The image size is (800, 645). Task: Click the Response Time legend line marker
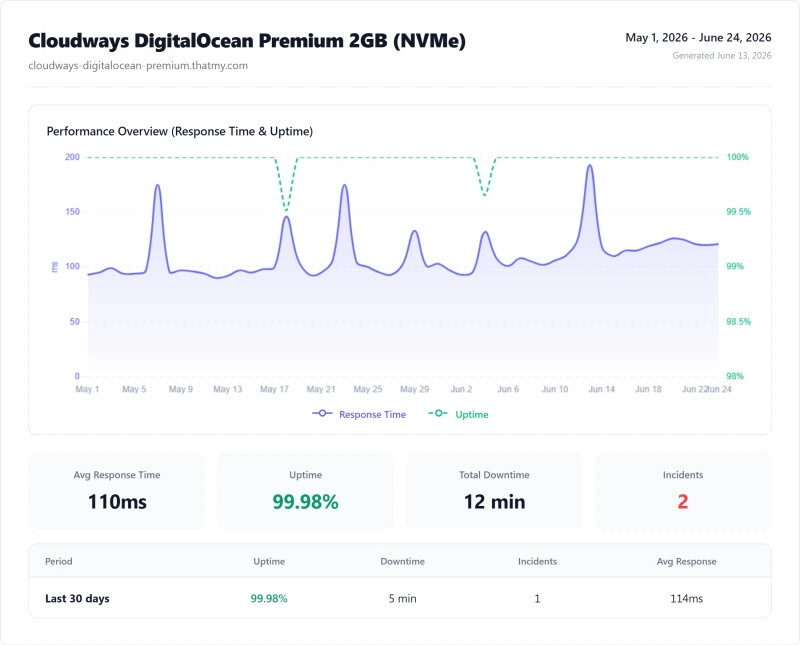point(322,413)
